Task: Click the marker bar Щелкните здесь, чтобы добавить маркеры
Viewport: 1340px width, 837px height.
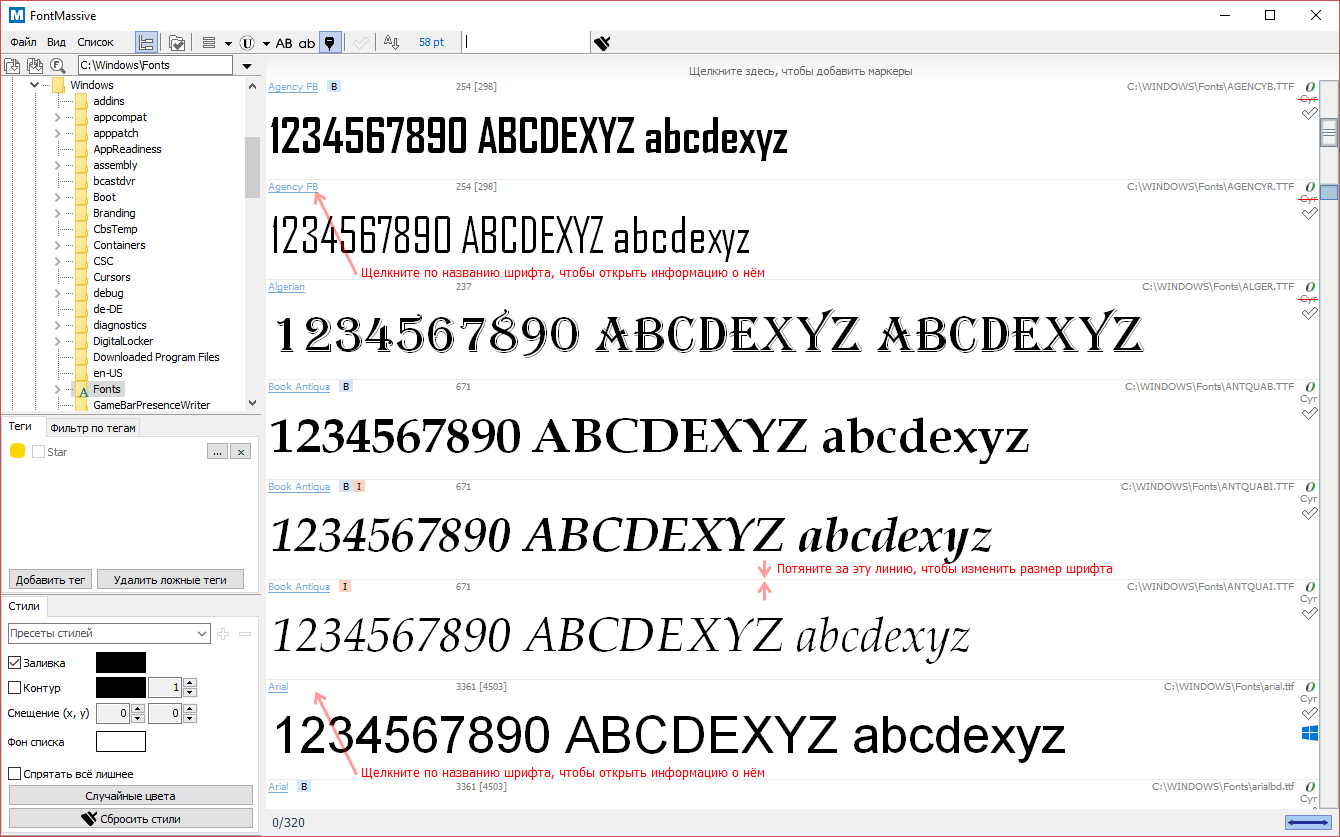Action: (x=800, y=71)
